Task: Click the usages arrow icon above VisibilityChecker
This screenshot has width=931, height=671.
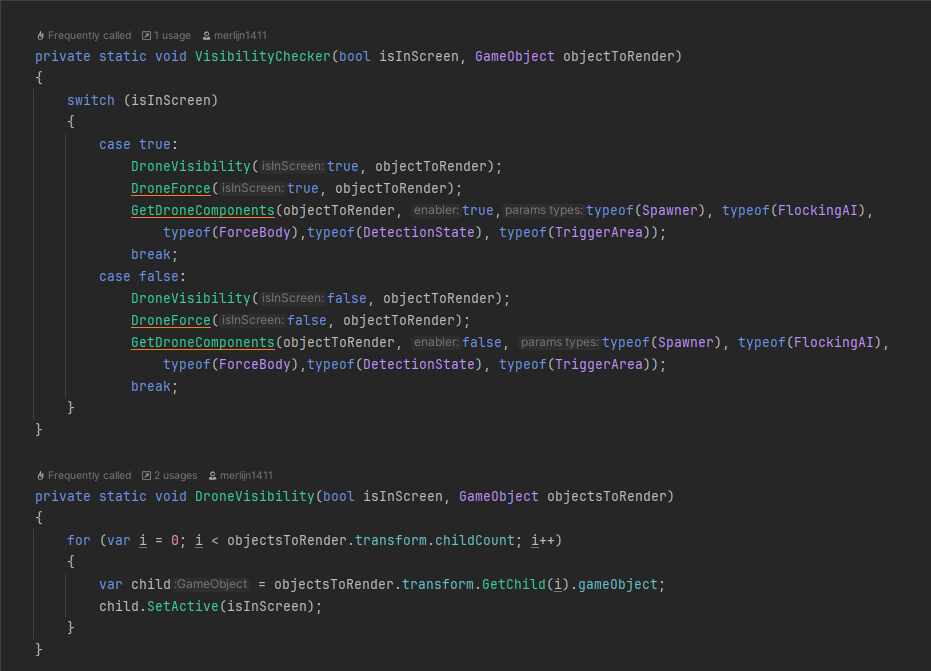Action: tap(147, 34)
